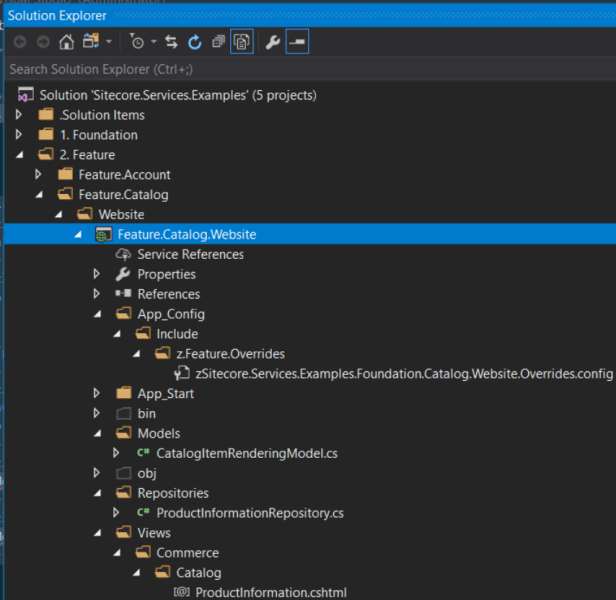Collapse the Feature.Catalog.Website project node
Image resolution: width=616 pixels, height=600 pixels.
(x=78, y=235)
